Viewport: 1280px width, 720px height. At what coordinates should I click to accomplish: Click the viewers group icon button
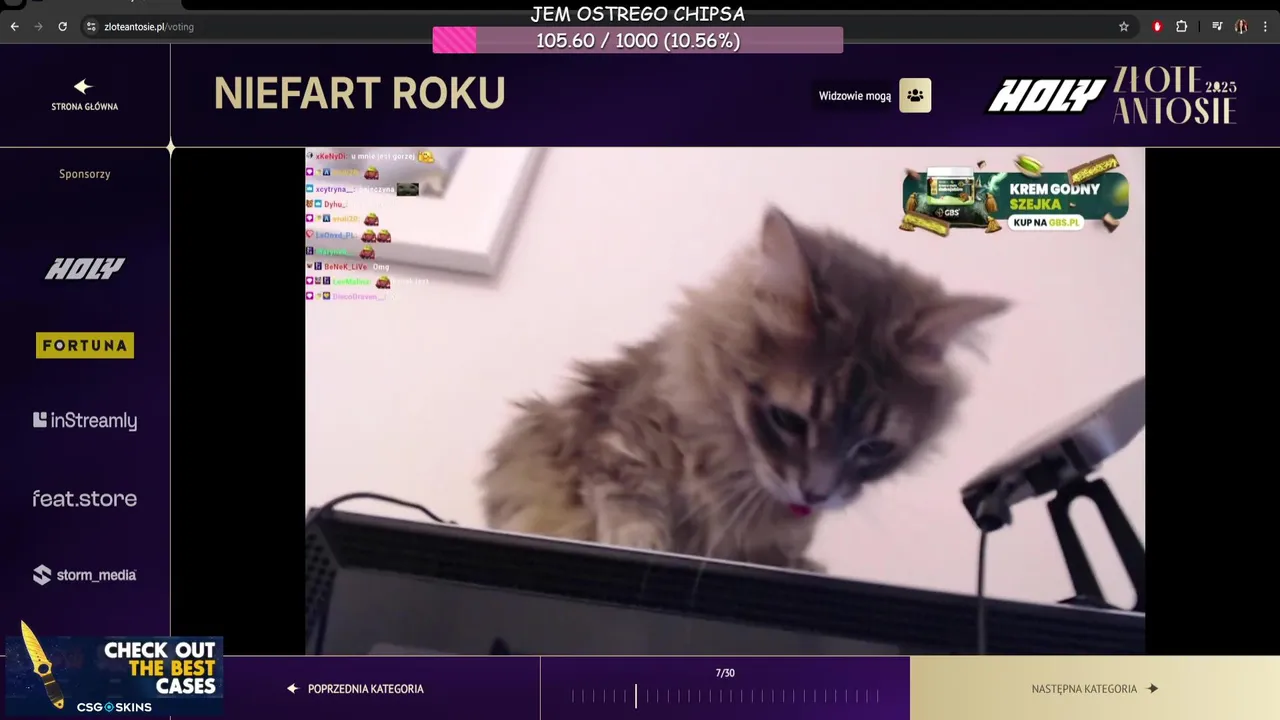pyautogui.click(x=915, y=95)
